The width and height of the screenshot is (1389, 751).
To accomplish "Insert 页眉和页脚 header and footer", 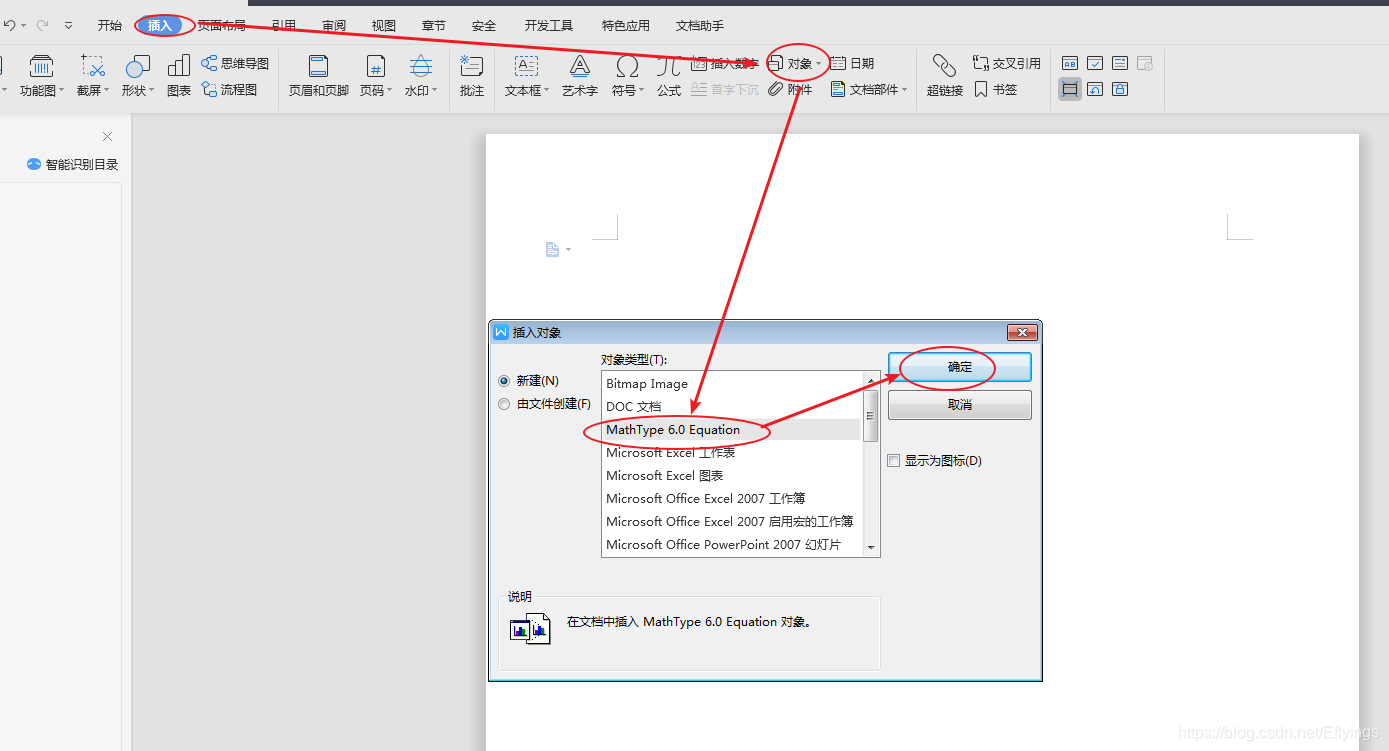I will pos(317,75).
